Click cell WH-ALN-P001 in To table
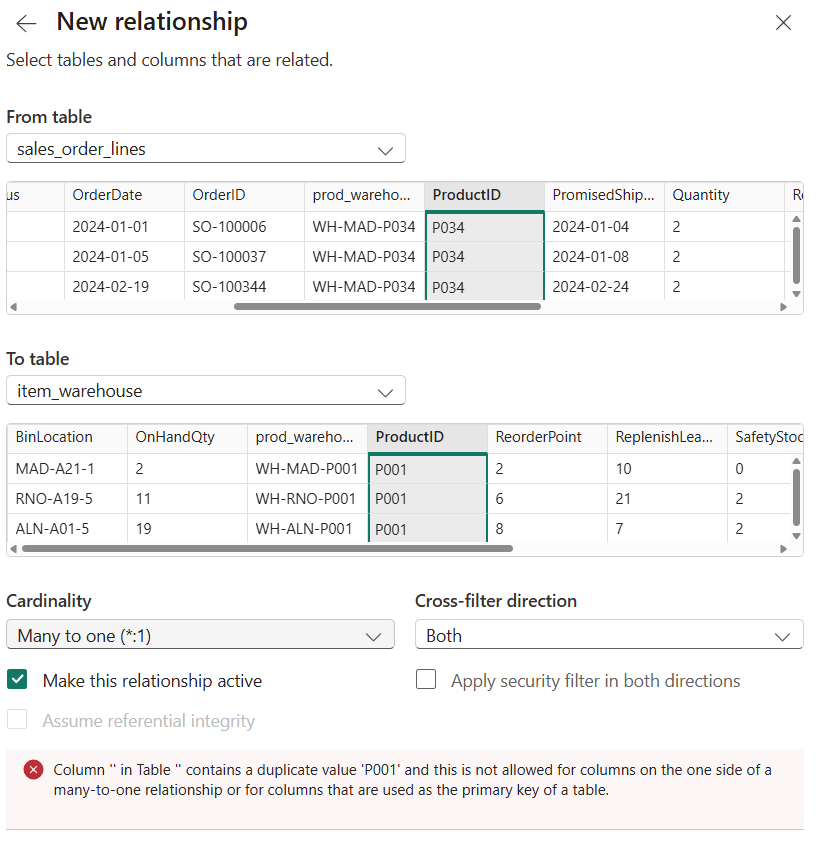Screen dimensions: 817x843 pos(307,528)
